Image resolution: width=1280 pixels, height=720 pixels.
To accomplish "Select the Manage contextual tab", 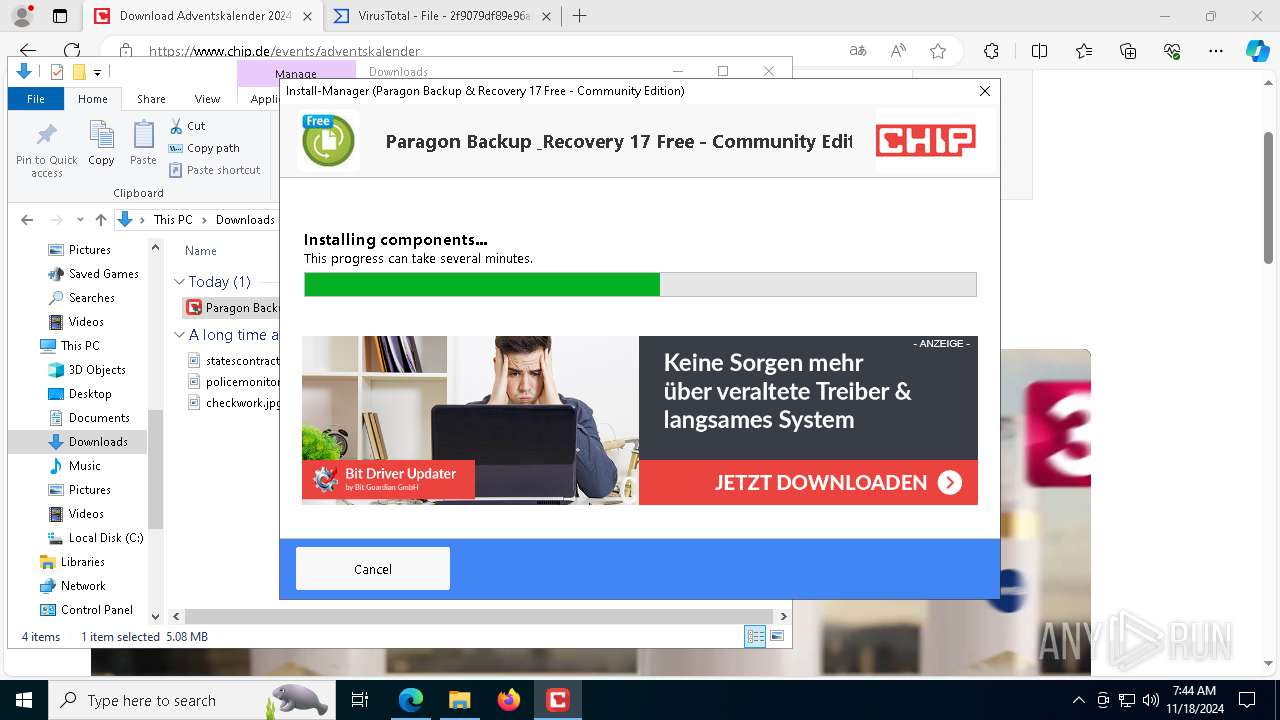I will [296, 73].
